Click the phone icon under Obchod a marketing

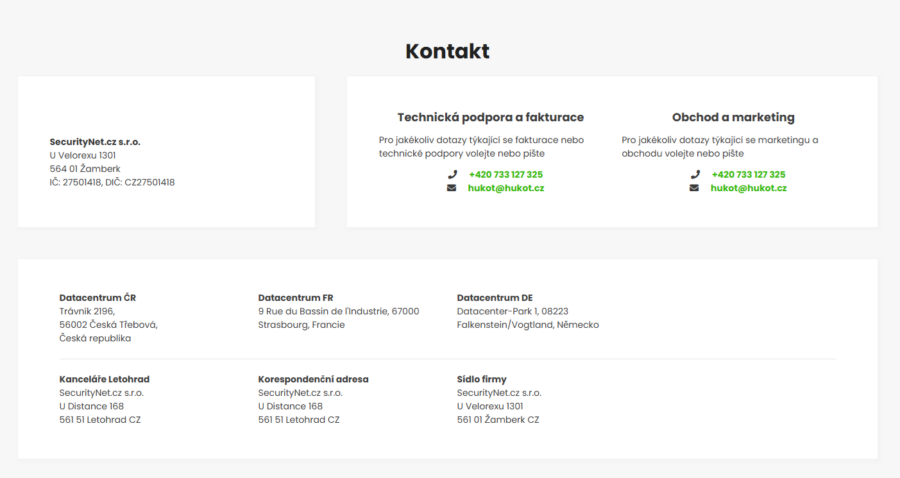tap(695, 174)
